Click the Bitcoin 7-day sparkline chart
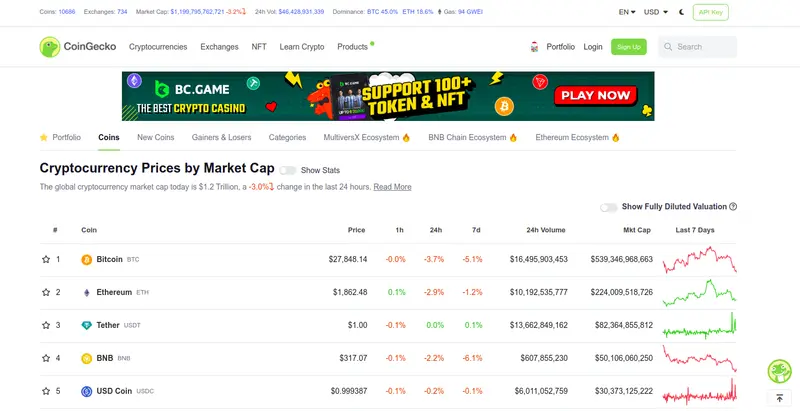Viewport: 800px width, 411px height. click(705, 260)
